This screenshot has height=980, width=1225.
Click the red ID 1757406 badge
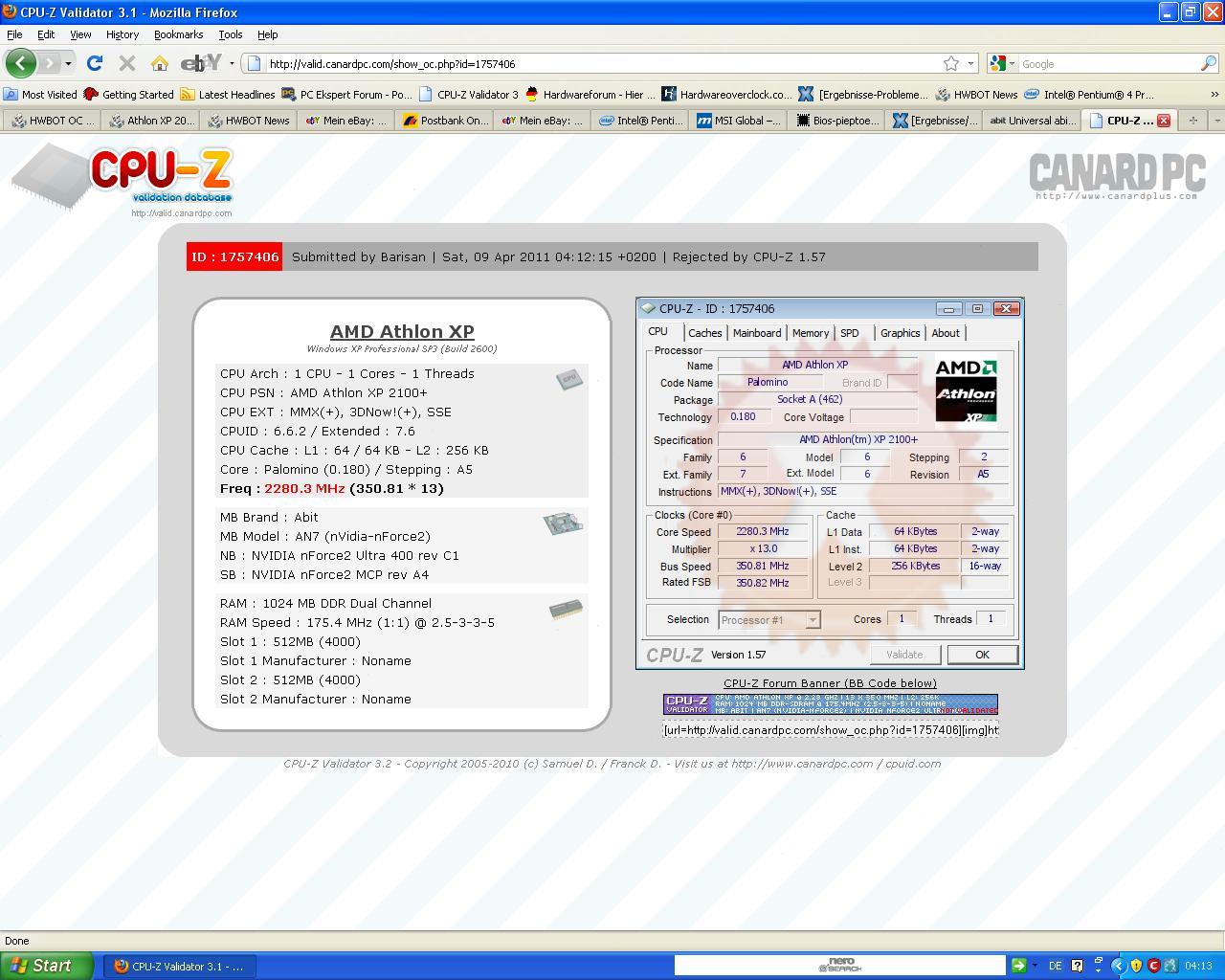(234, 256)
